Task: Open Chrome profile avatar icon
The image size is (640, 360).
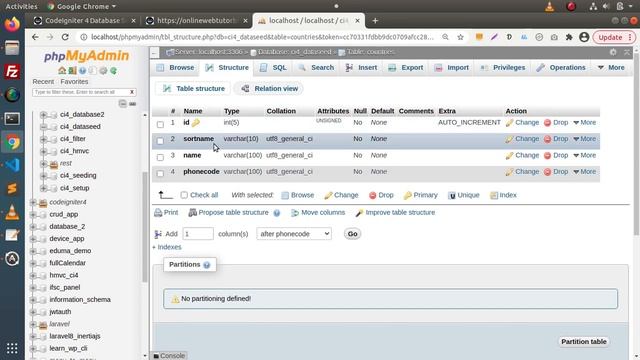Action: [584, 37]
